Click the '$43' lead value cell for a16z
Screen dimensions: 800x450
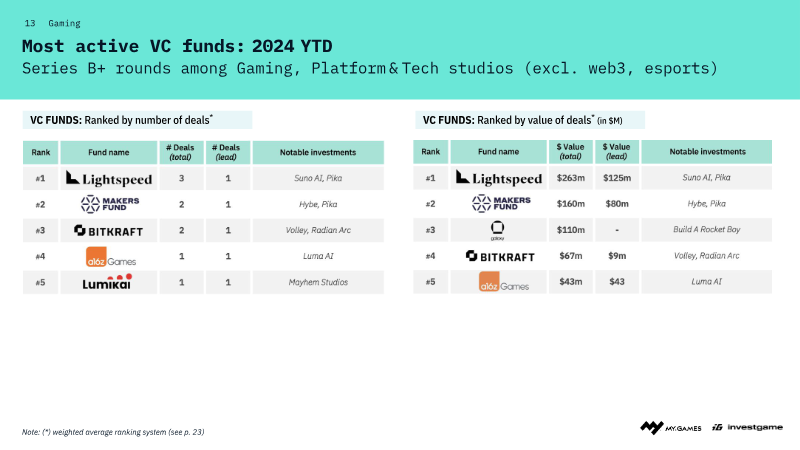(617, 282)
